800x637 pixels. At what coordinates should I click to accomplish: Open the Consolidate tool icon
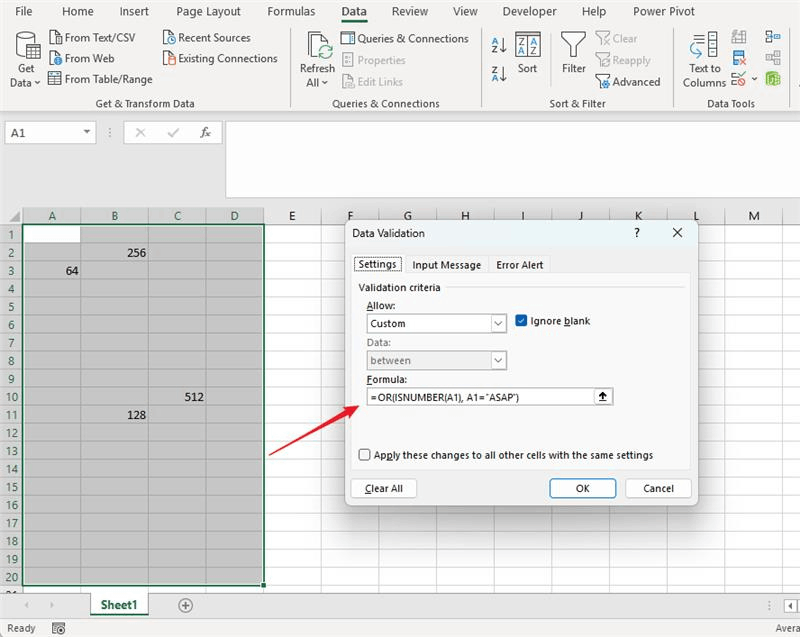pyautogui.click(x=773, y=37)
